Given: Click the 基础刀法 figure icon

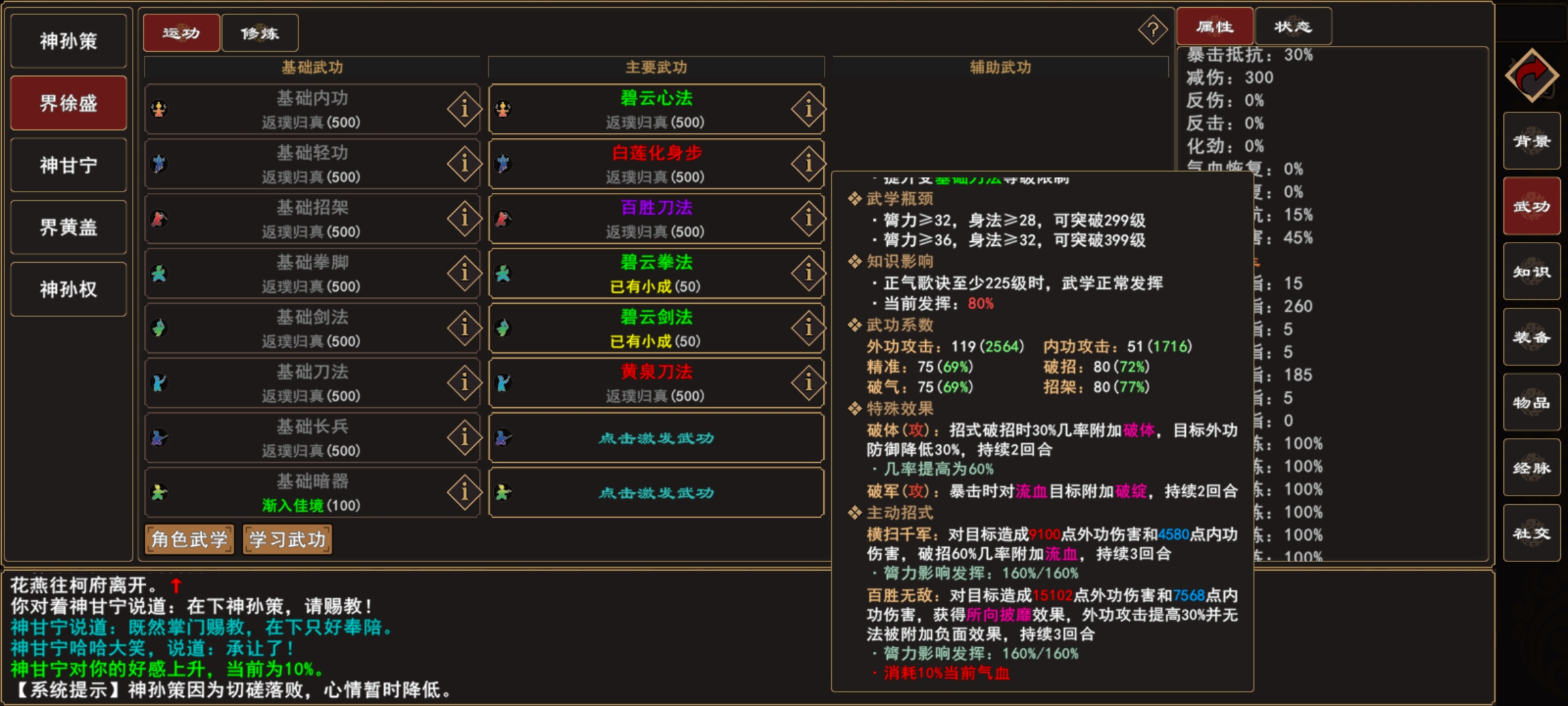Looking at the screenshot, I should [x=159, y=383].
